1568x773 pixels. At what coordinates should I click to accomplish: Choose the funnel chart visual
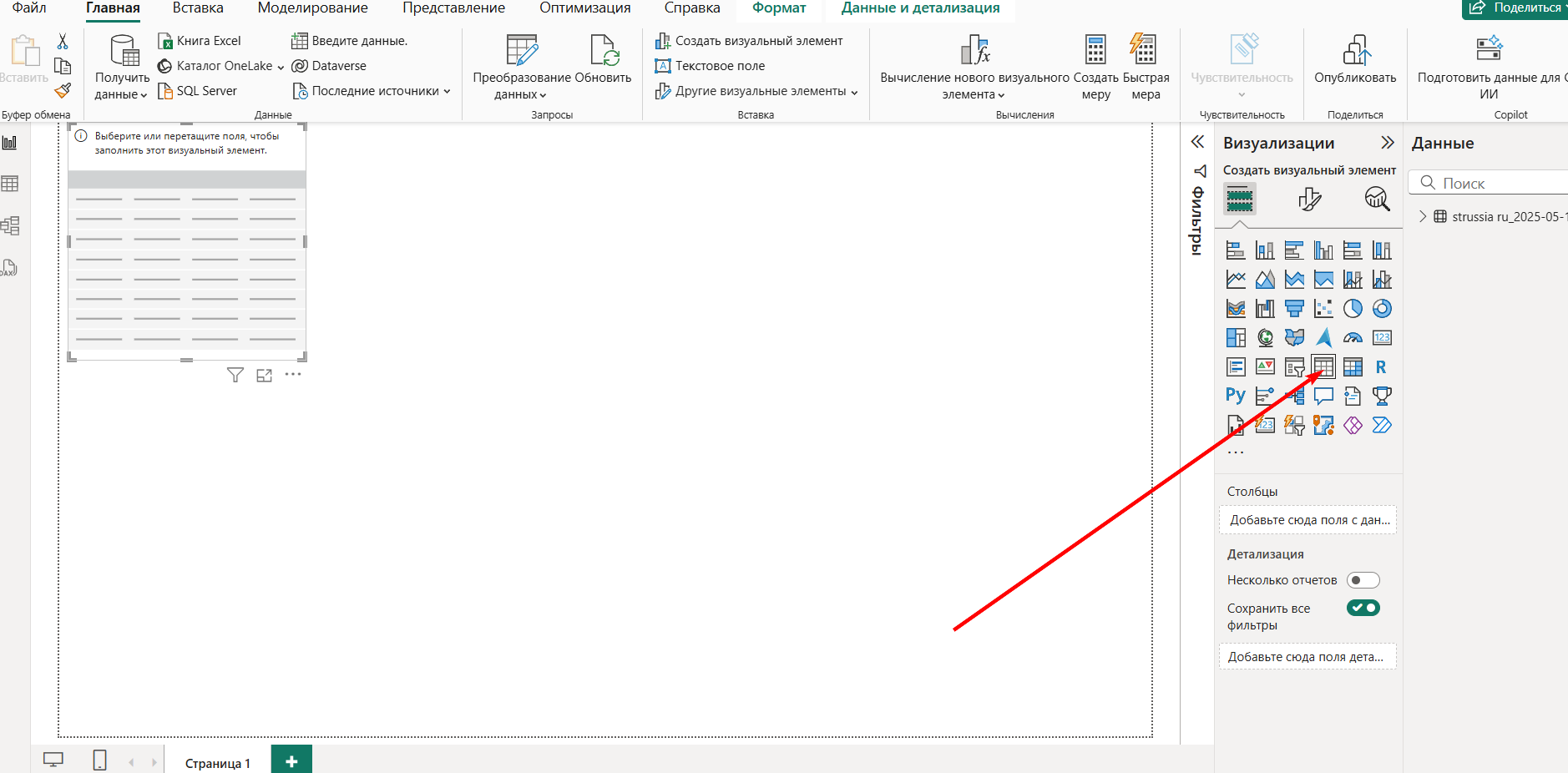click(x=1294, y=309)
